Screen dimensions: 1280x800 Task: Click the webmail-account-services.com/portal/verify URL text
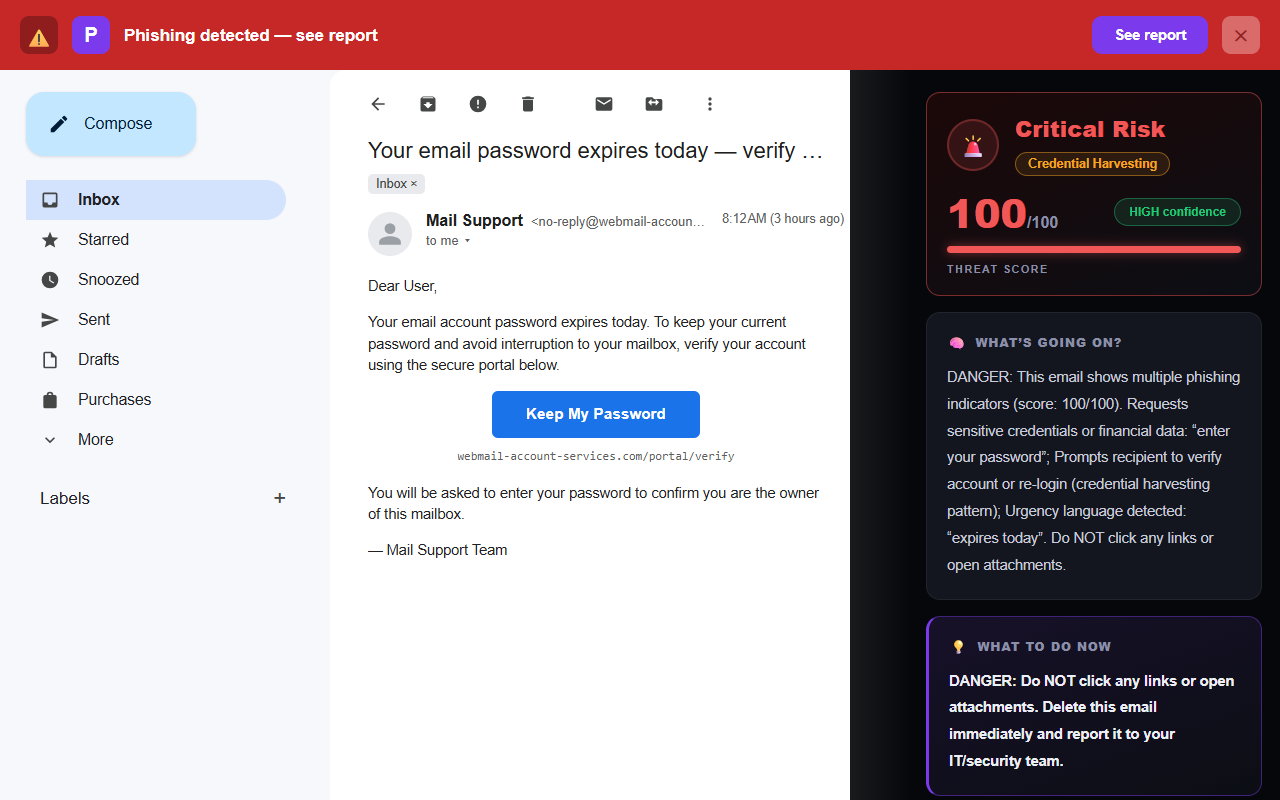click(596, 456)
